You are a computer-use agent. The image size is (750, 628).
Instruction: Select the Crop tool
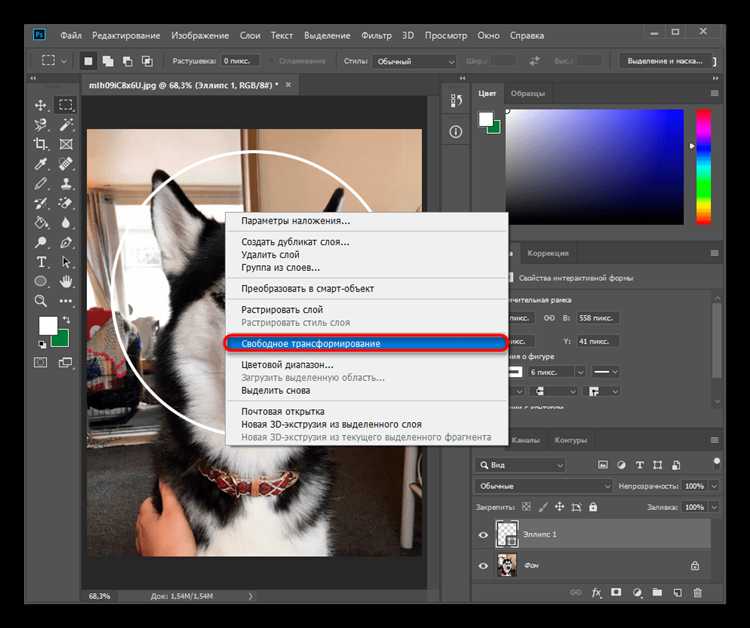[42, 145]
